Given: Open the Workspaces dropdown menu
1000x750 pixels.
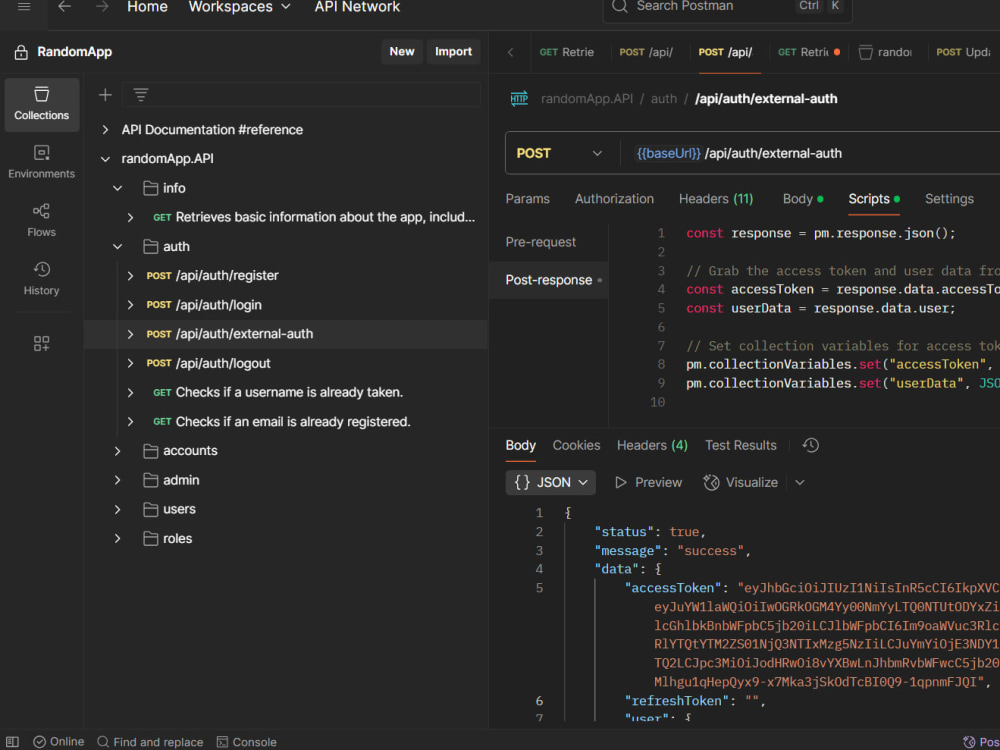Looking at the screenshot, I should click(x=240, y=7).
